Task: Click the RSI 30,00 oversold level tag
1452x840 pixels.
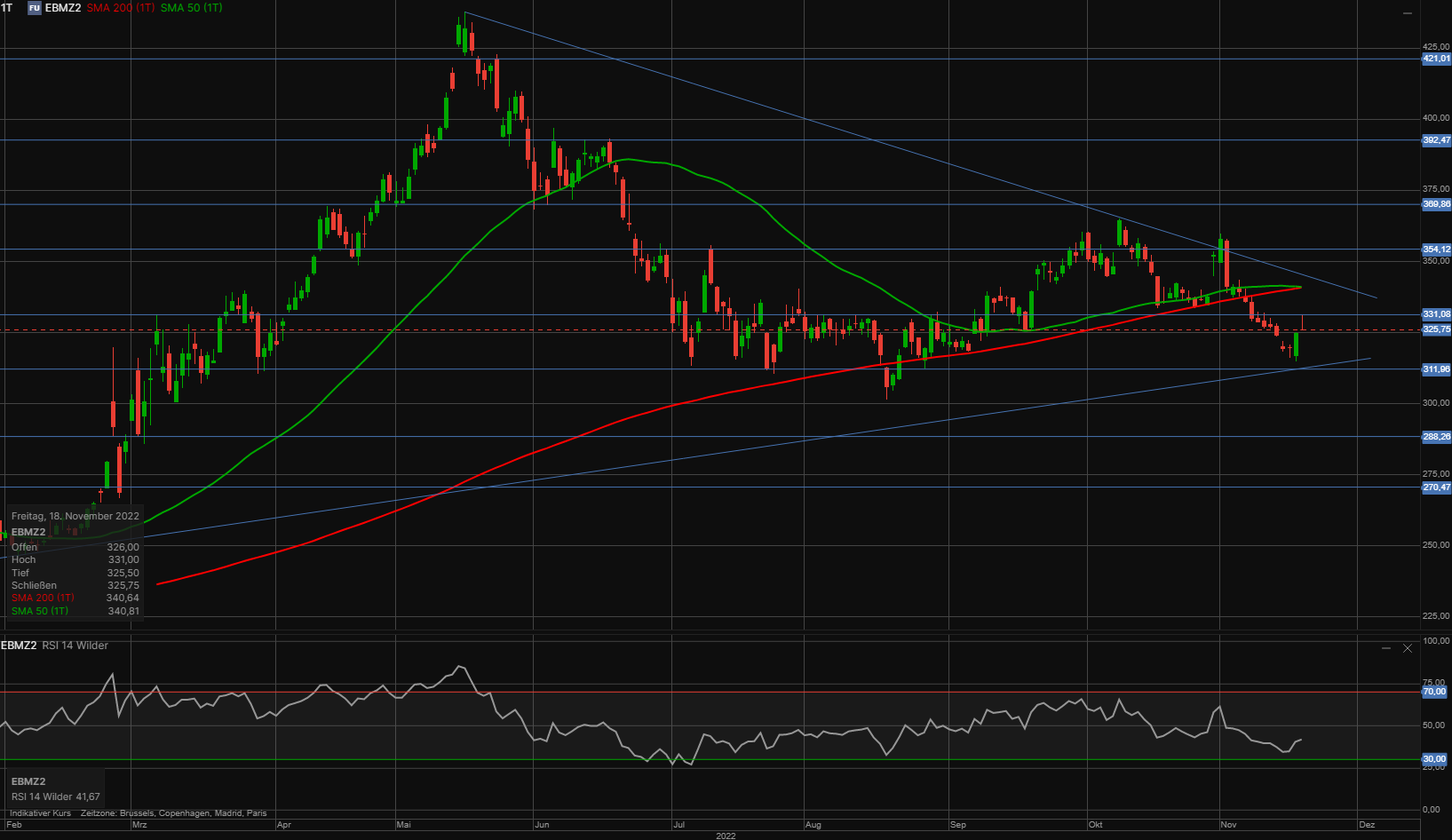Action: [x=1434, y=759]
